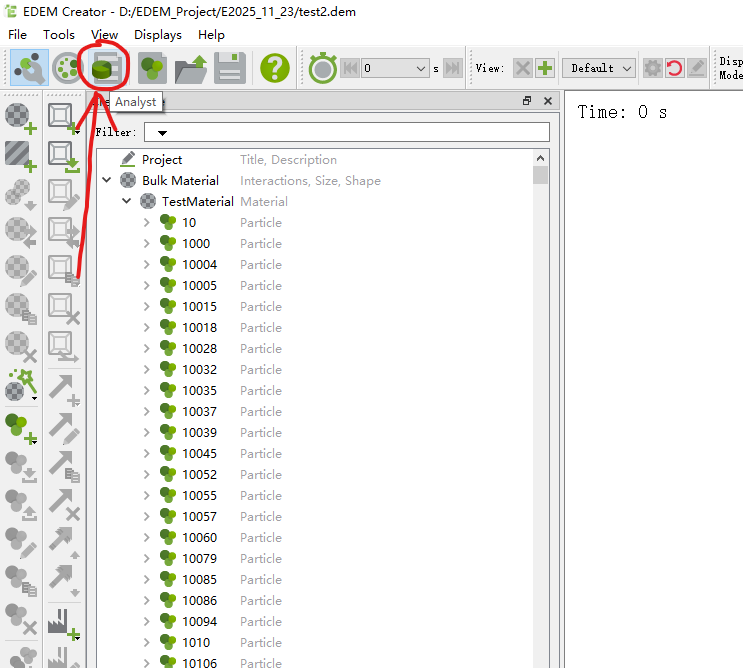This screenshot has height=668, width=743.
Task: Select the Bulk Material tree item
Action: click(x=180, y=181)
